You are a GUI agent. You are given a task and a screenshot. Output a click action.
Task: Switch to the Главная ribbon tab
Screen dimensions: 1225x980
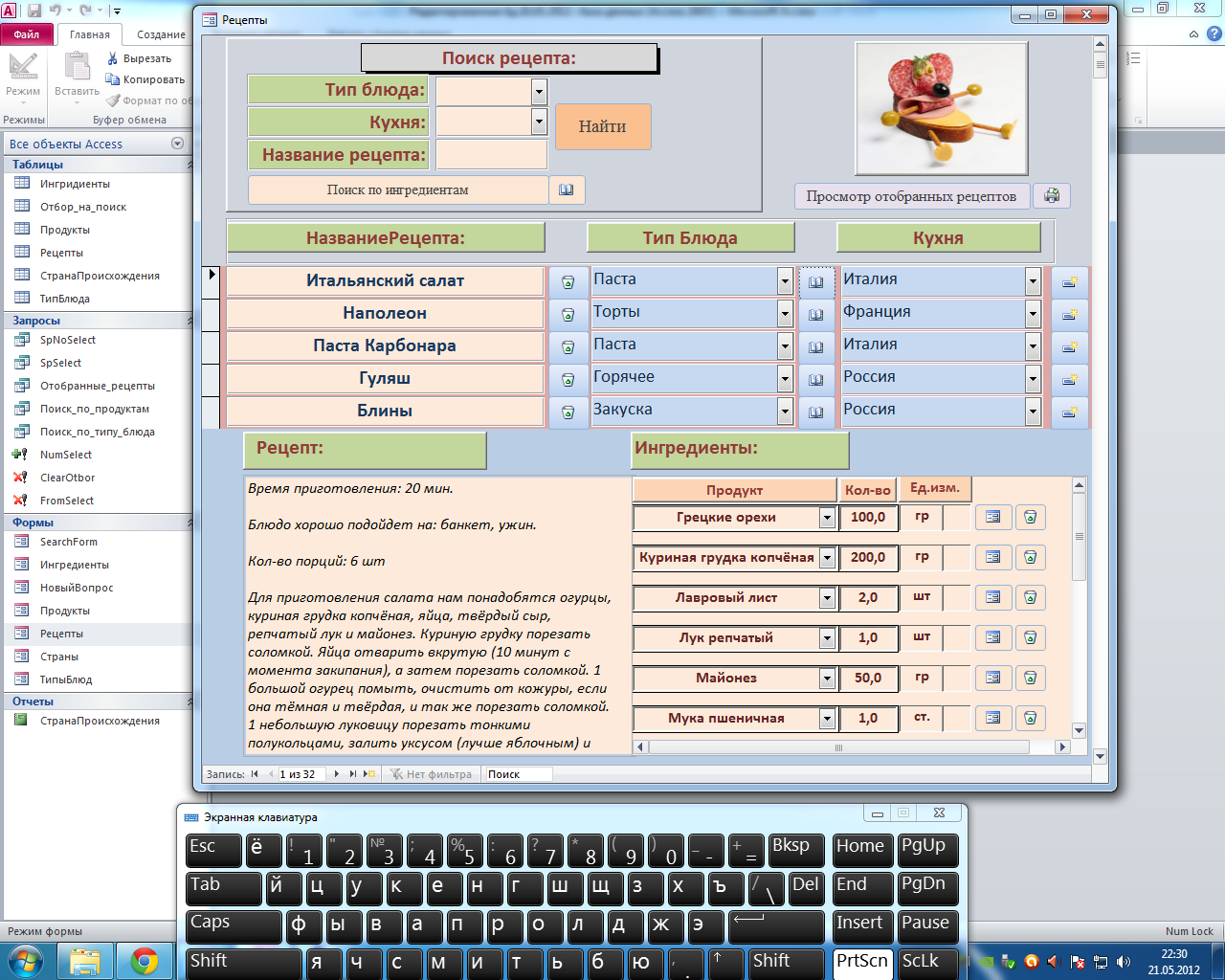point(90,34)
